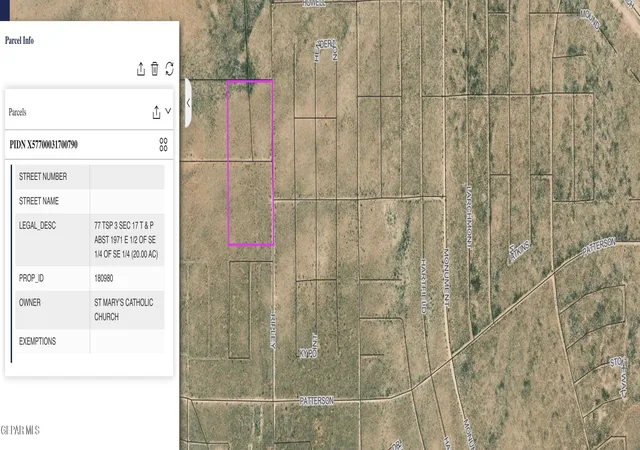Collapse the Parcels section chevron
The width and height of the screenshot is (640, 450).
point(168,111)
